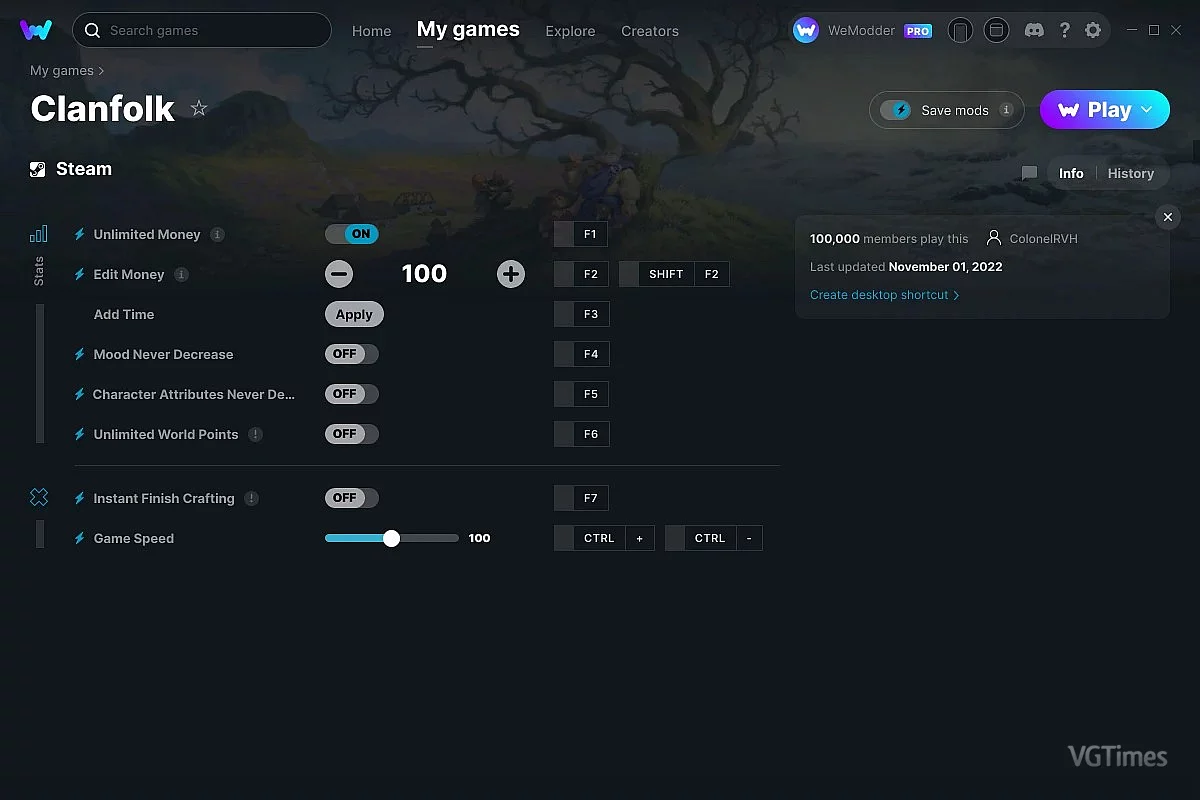Switch to the History tab
1200x800 pixels.
[x=1130, y=173]
